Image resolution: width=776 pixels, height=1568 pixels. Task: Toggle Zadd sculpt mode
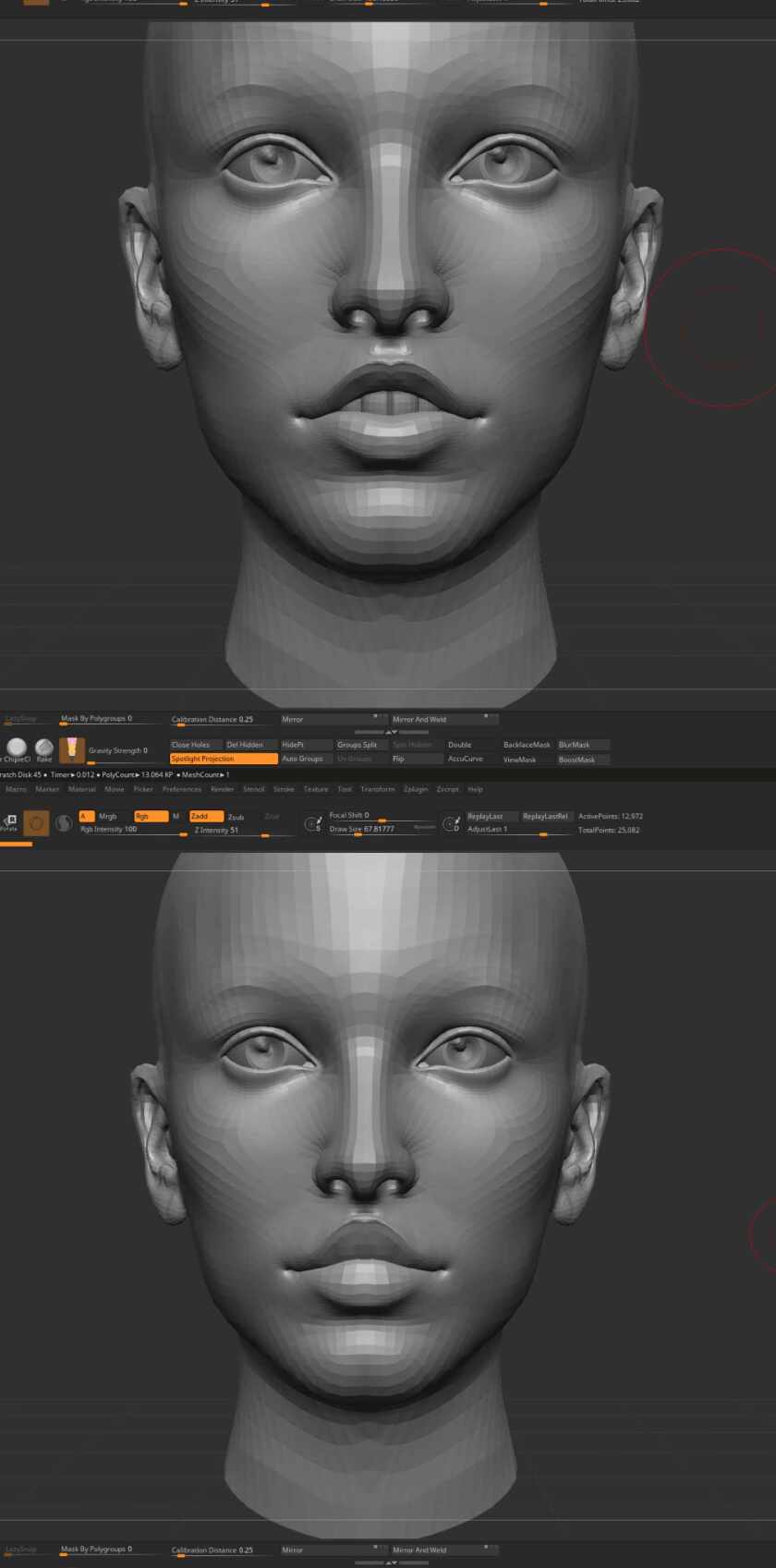(206, 816)
